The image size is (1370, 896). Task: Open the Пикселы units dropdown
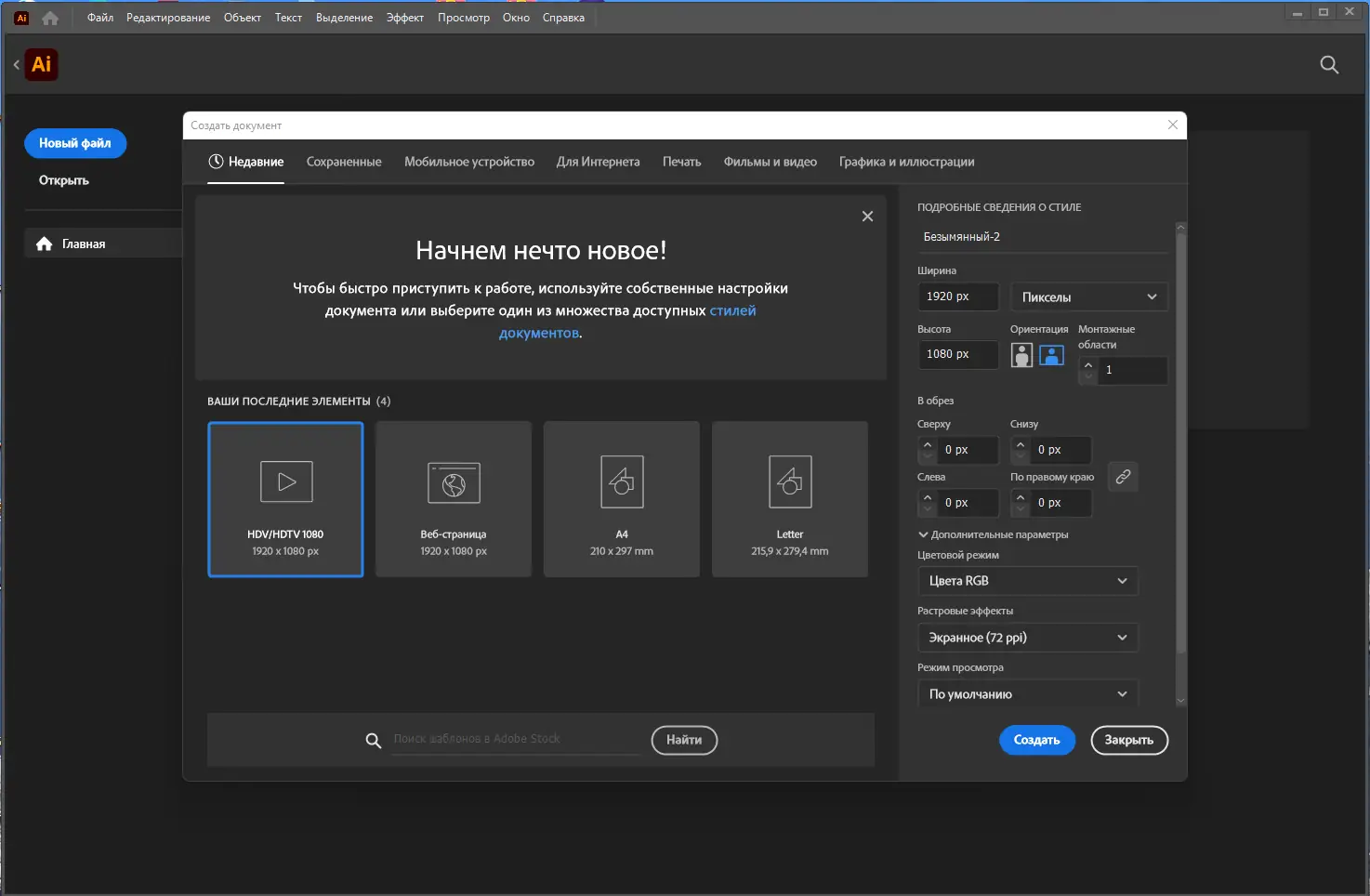(x=1088, y=297)
